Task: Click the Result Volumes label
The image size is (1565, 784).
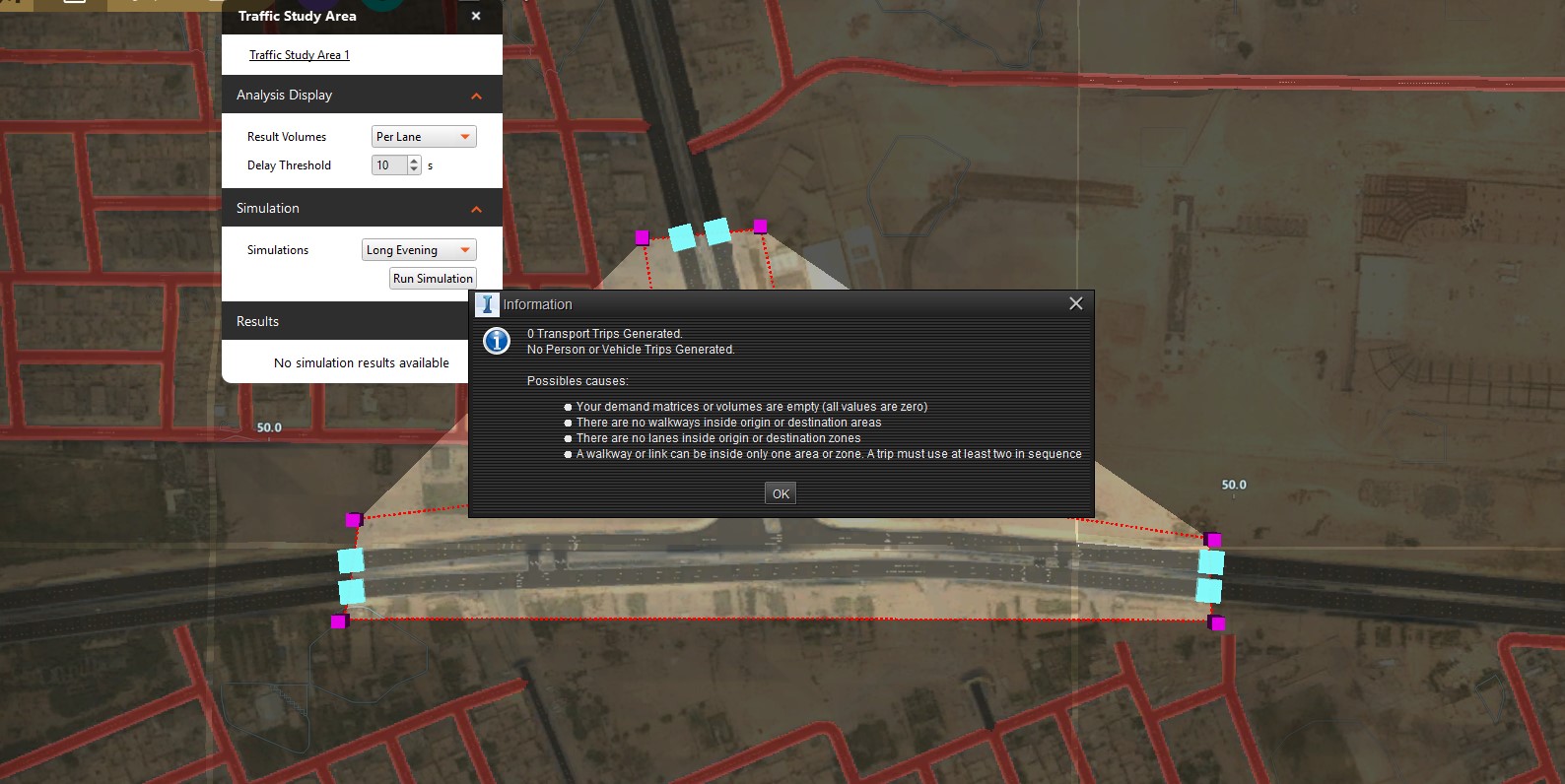Action: point(287,137)
